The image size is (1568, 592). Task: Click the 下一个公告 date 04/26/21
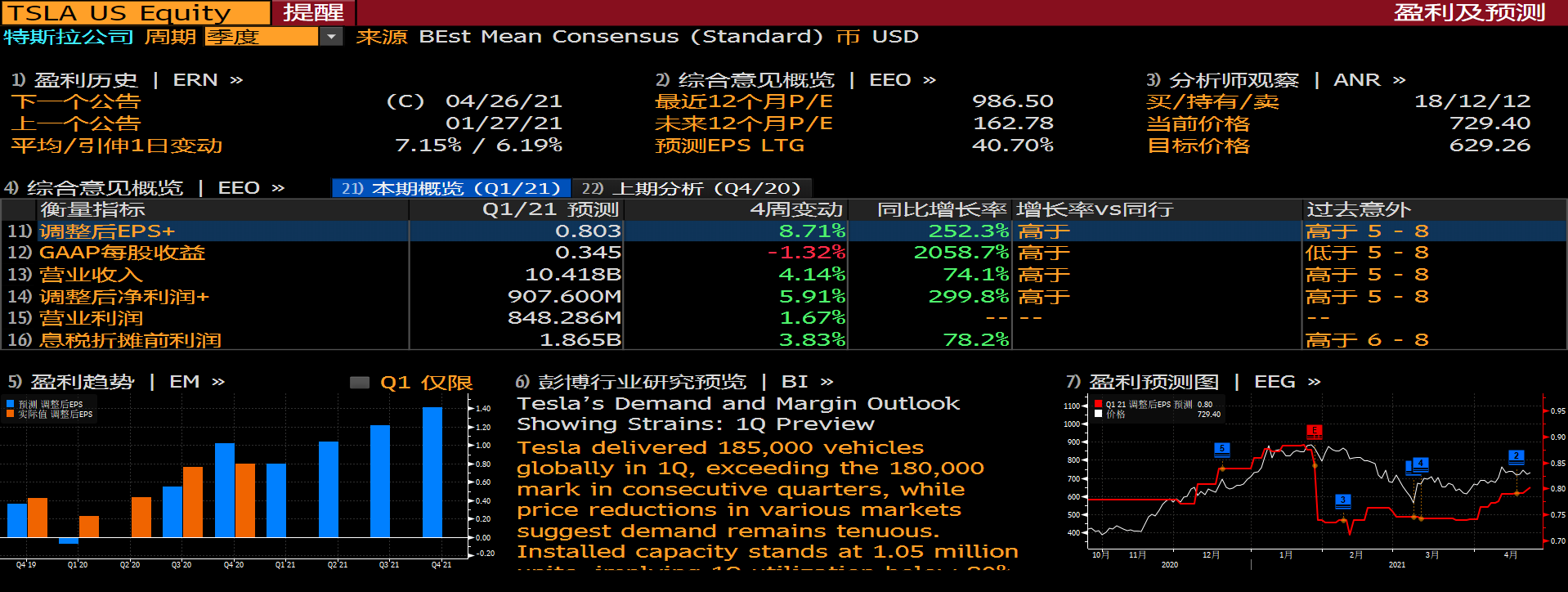click(x=504, y=101)
